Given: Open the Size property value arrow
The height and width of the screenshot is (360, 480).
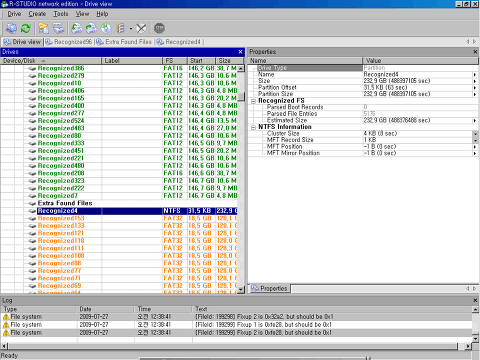Looking at the screenshot, I should pyautogui.click(x=475, y=81).
